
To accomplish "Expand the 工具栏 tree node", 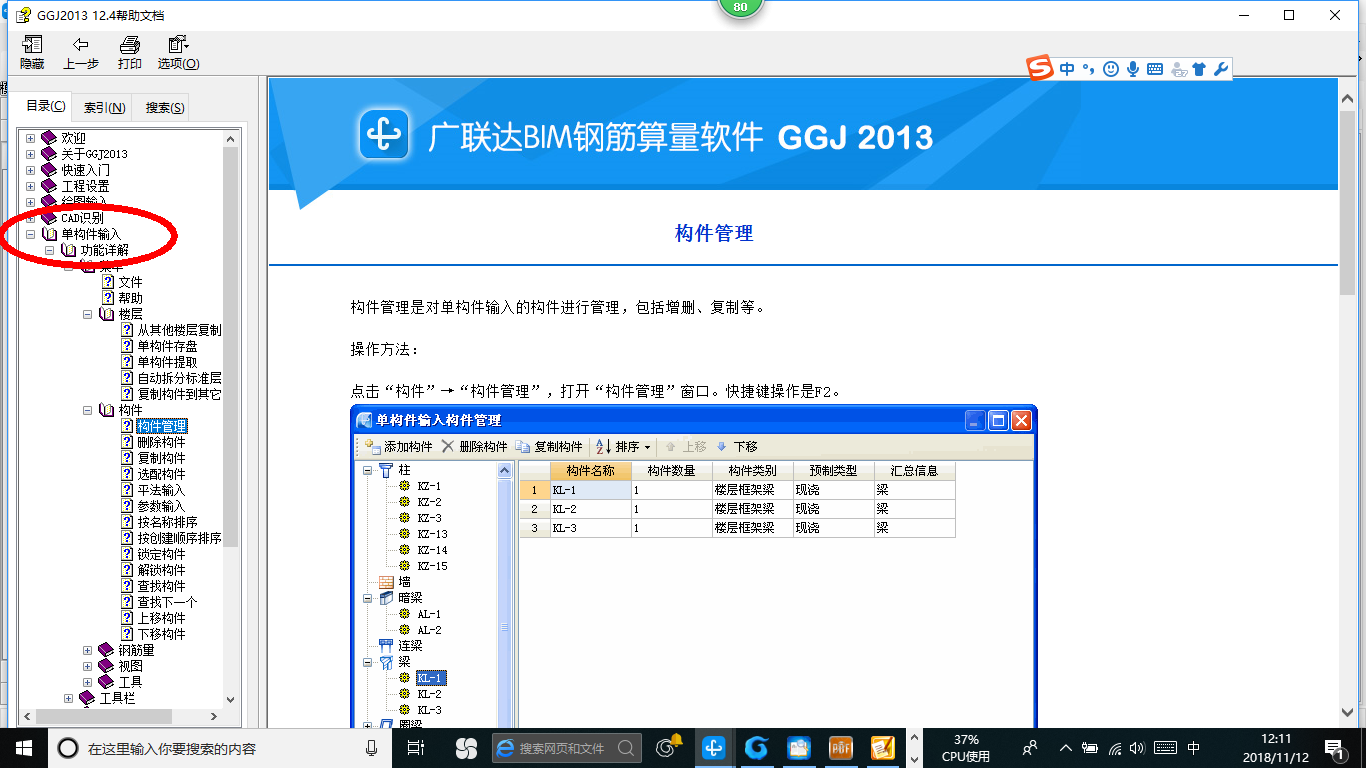I will coord(69,698).
